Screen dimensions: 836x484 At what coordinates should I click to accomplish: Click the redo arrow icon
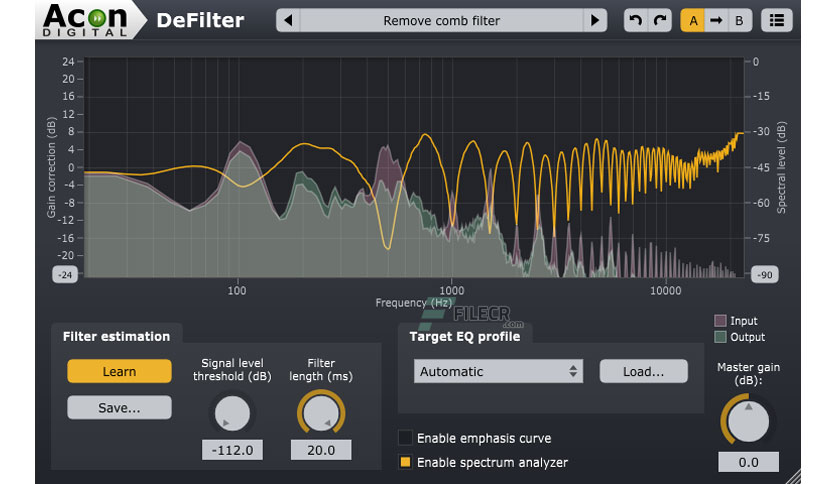coord(660,21)
